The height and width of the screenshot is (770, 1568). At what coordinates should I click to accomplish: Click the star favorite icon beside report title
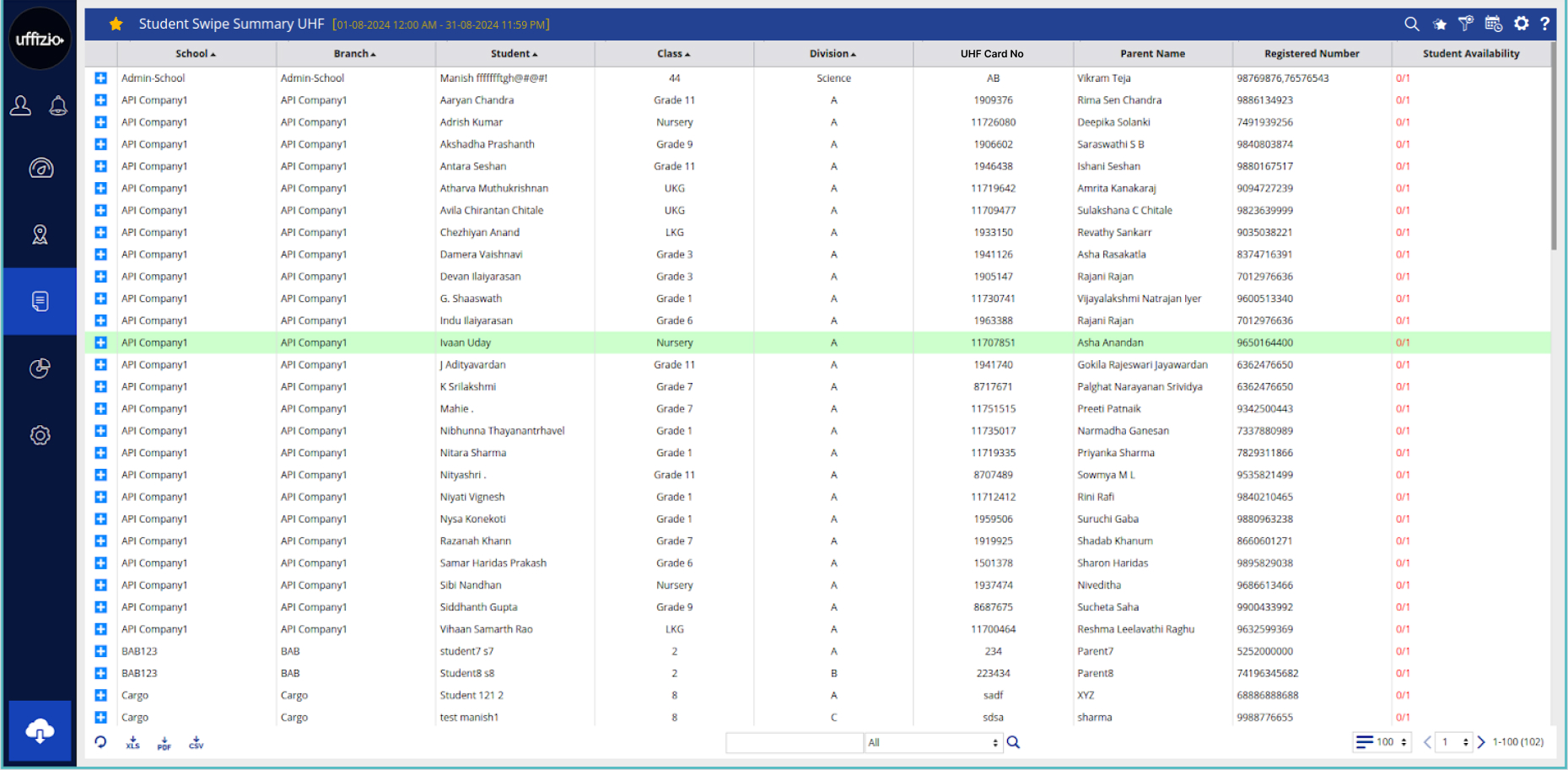[x=116, y=24]
